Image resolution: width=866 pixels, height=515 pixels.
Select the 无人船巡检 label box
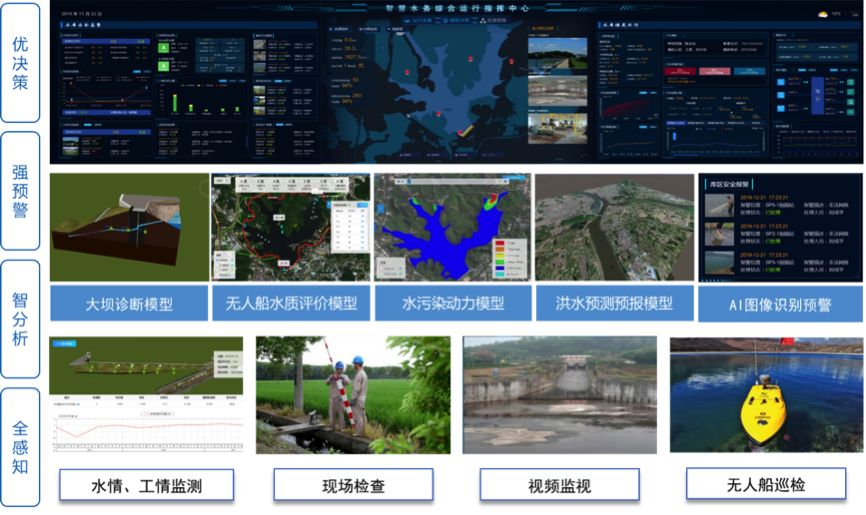[x=765, y=485]
